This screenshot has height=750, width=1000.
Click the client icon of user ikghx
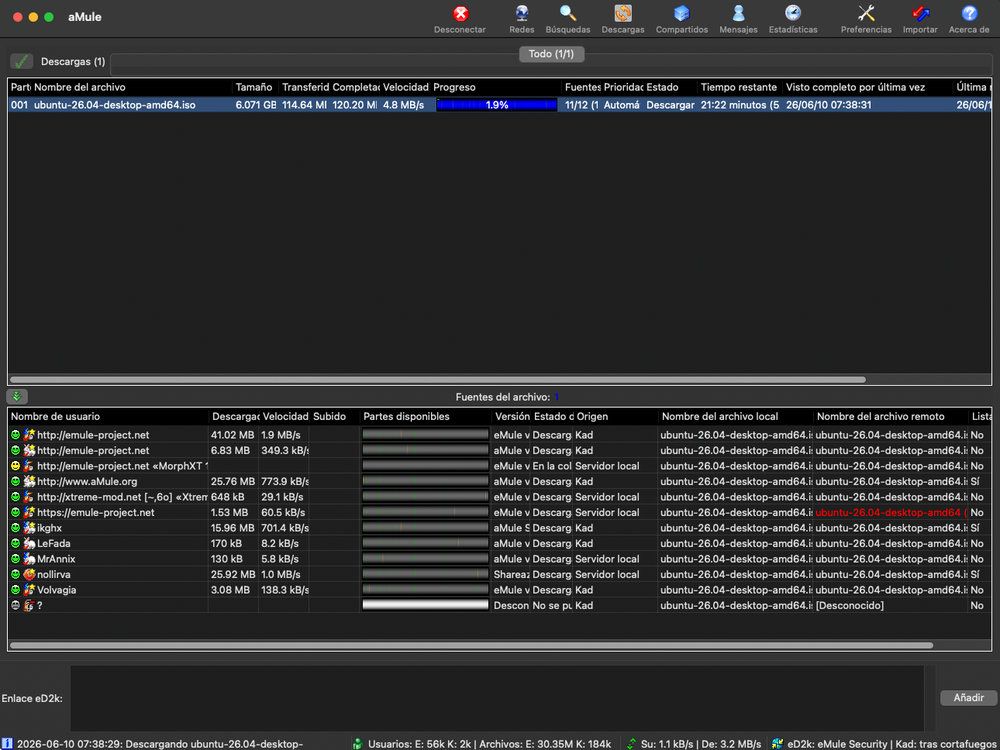29,528
